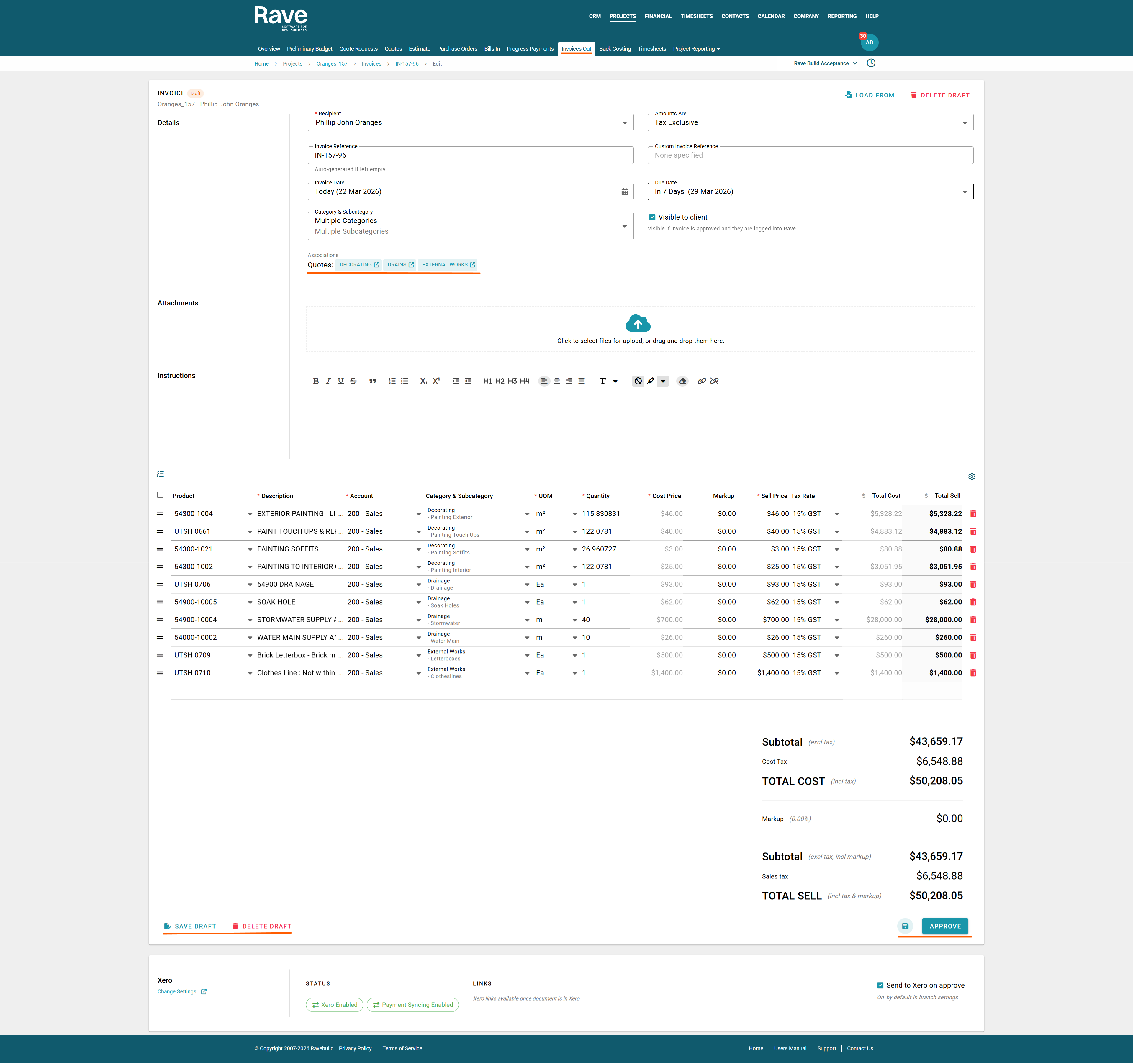Toggle Send to Xero on approve
This screenshot has height=1064, width=1133.
pyautogui.click(x=880, y=985)
